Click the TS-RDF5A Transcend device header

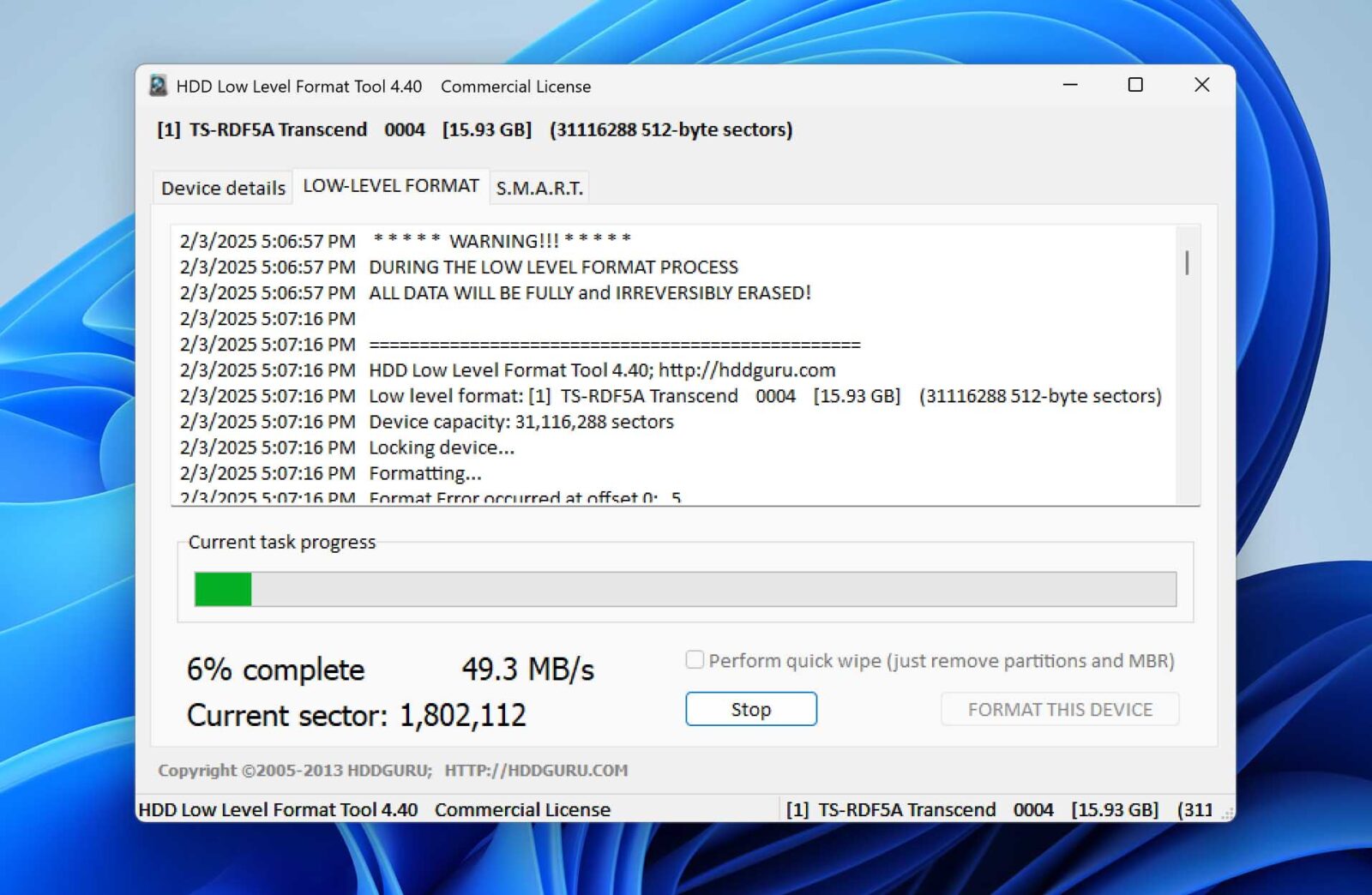coord(472,129)
